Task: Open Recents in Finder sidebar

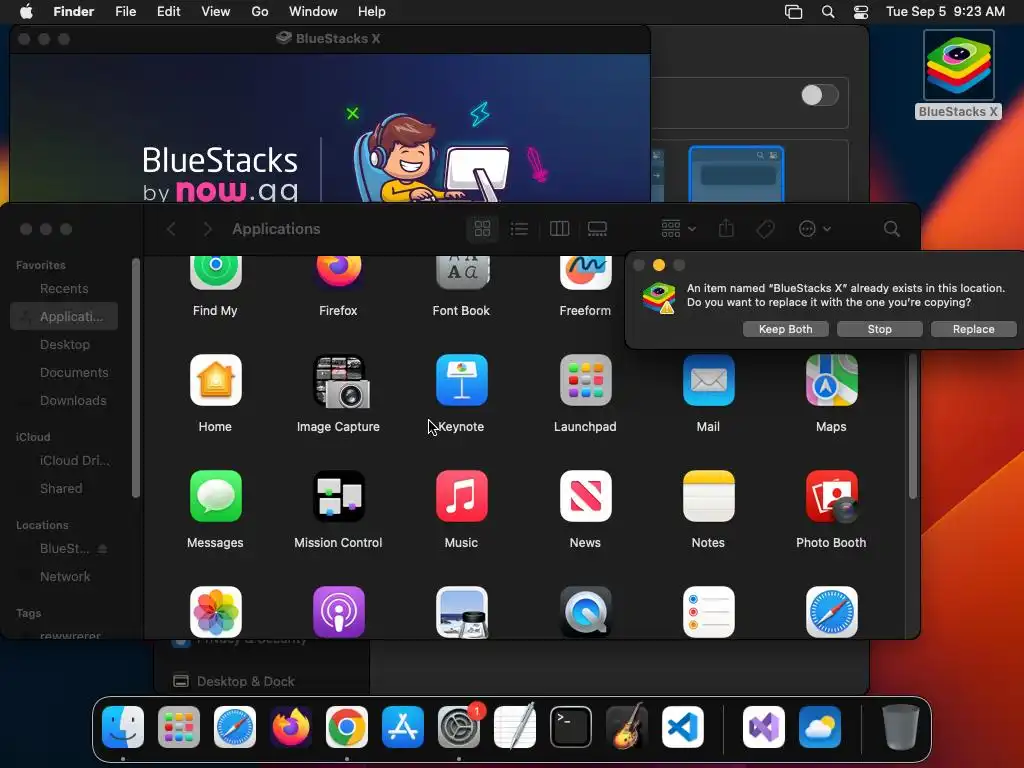Action: [64, 289]
